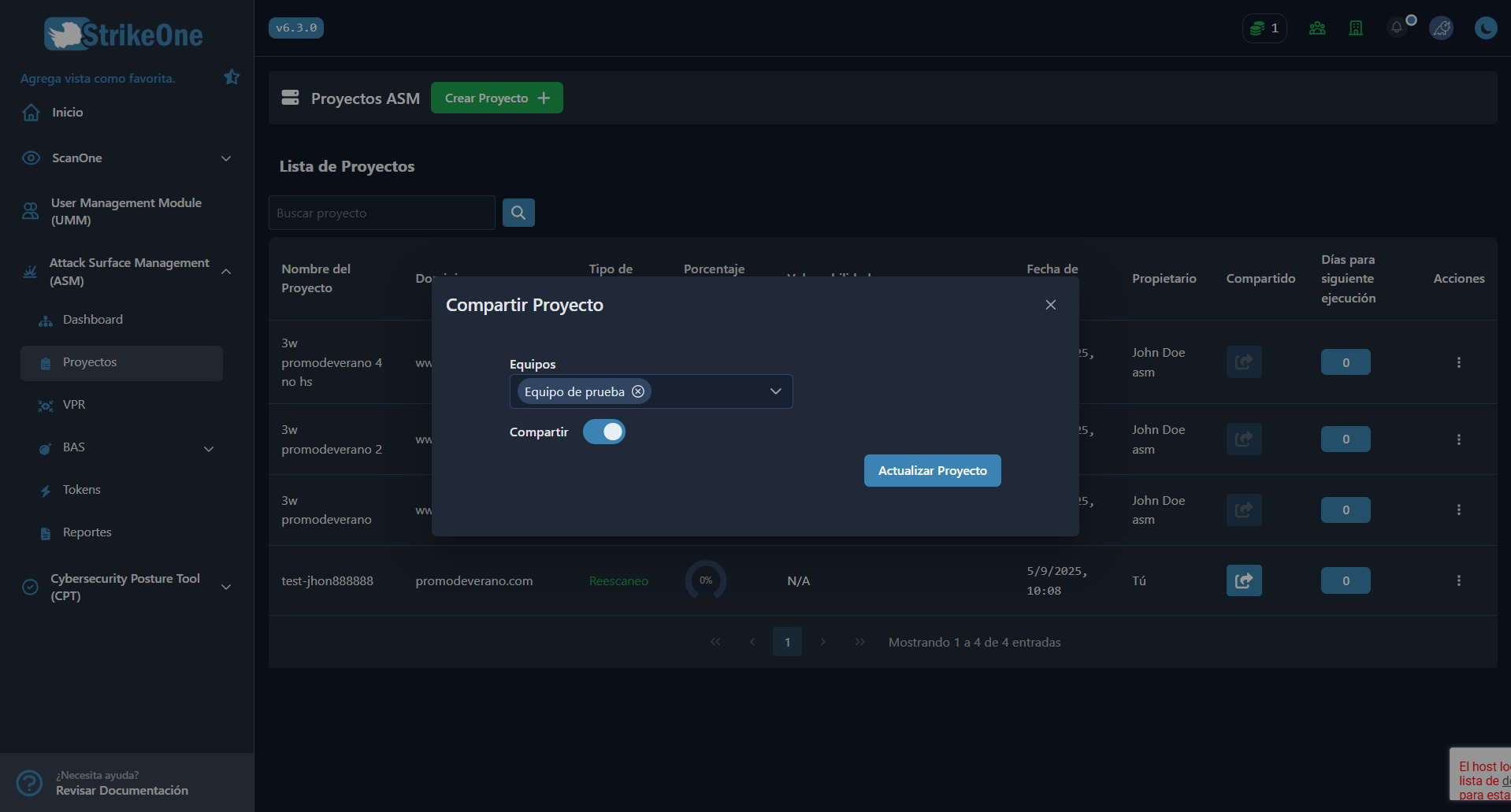The width and height of the screenshot is (1511, 812).
Task: Click the rocket profile avatar
Action: pyautogui.click(x=1441, y=28)
